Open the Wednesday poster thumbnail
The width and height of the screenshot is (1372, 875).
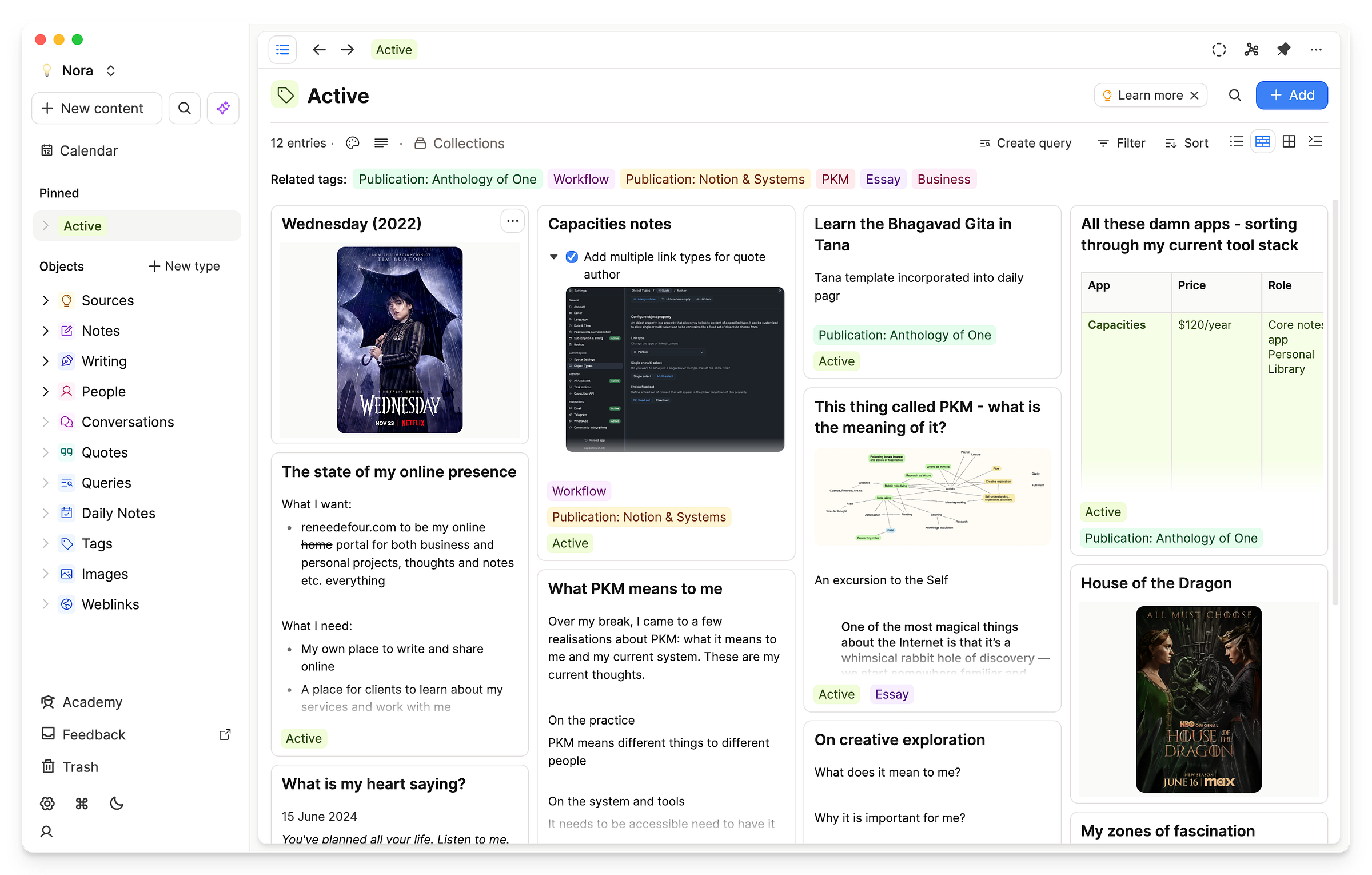point(400,340)
